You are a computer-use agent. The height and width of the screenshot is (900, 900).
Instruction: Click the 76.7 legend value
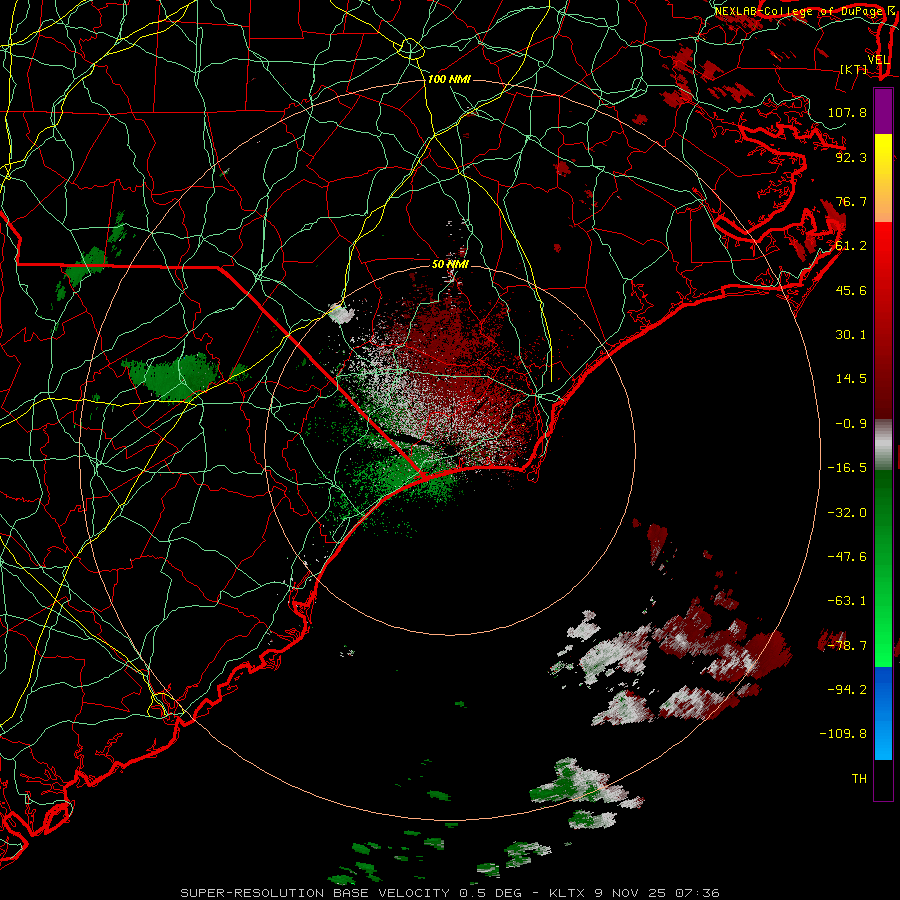851,201
